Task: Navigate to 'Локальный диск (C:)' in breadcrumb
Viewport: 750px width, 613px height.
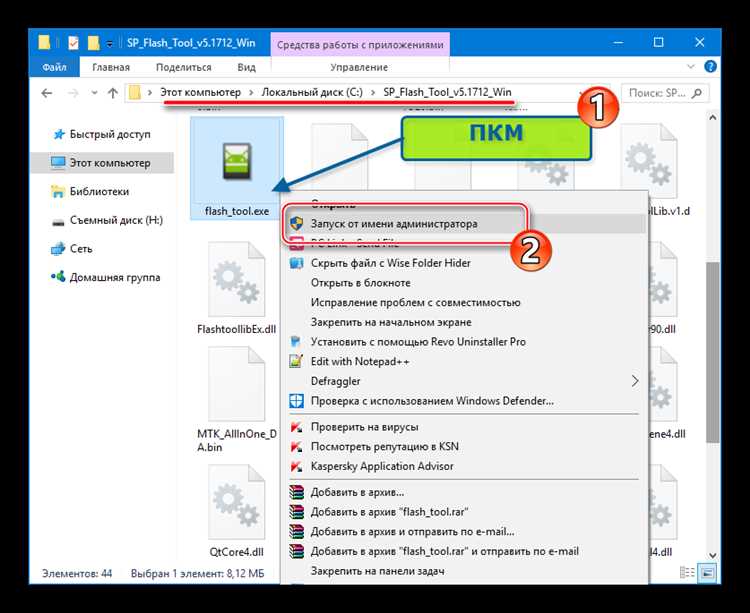Action: tap(309, 93)
